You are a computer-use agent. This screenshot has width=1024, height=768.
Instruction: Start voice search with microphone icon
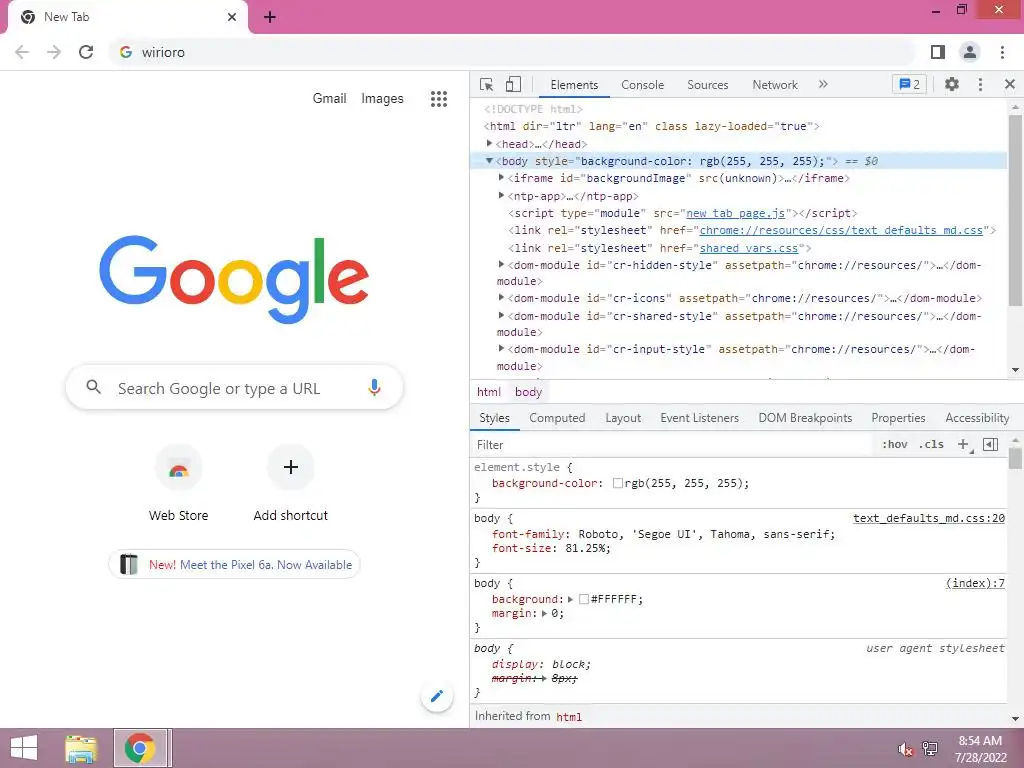point(374,387)
